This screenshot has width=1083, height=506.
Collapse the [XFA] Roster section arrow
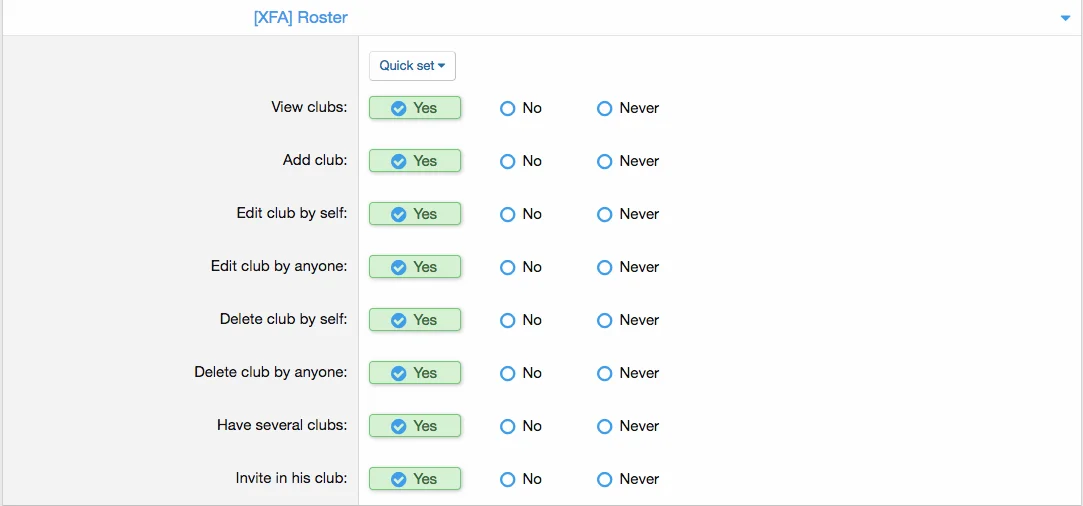click(1065, 18)
